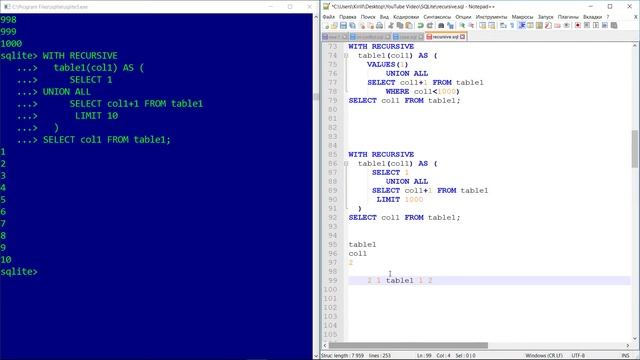Open the Инструменты menu
This screenshot has height=360, width=640.
tap(491, 17)
